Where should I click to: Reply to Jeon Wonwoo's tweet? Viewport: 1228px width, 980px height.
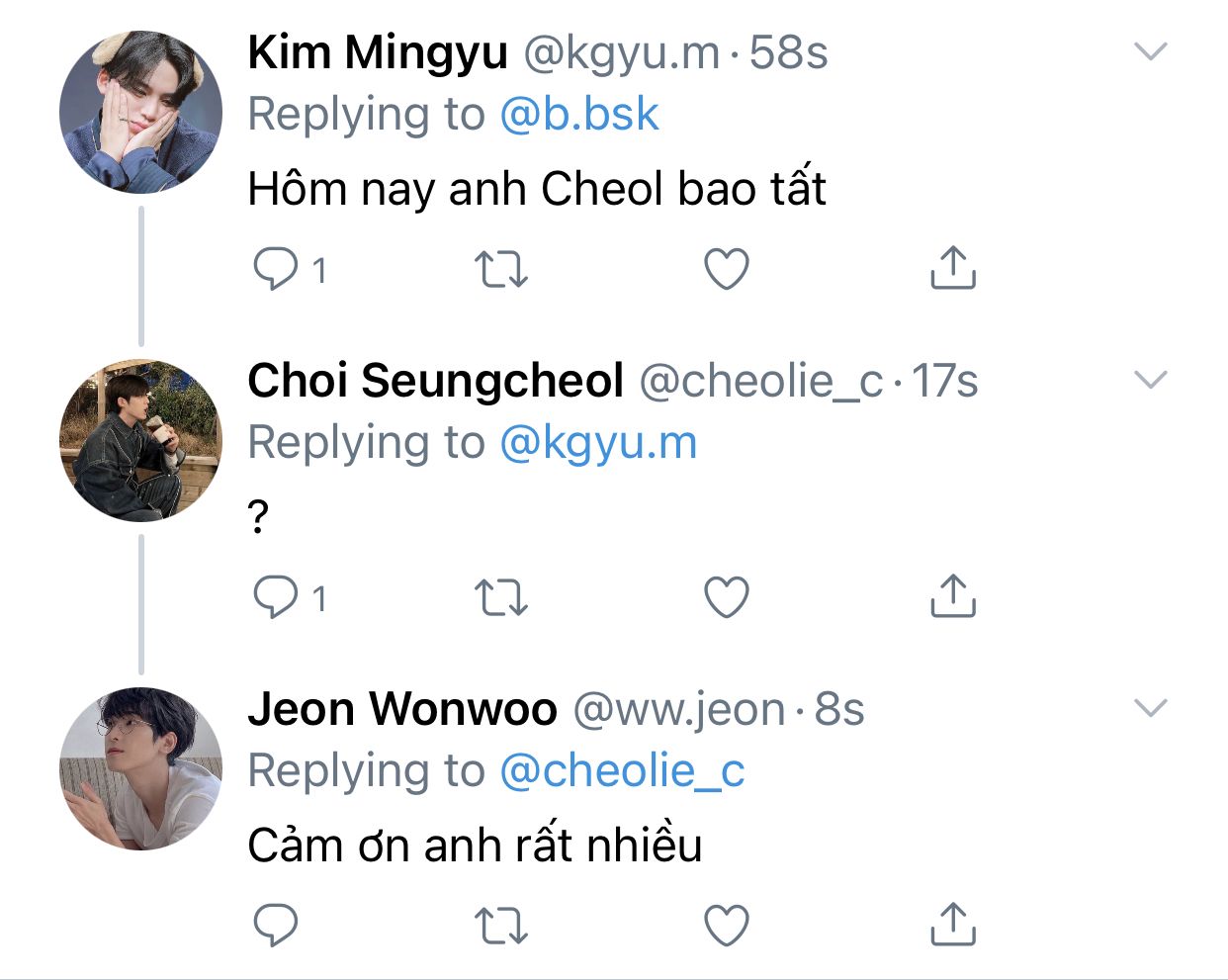coord(276,925)
